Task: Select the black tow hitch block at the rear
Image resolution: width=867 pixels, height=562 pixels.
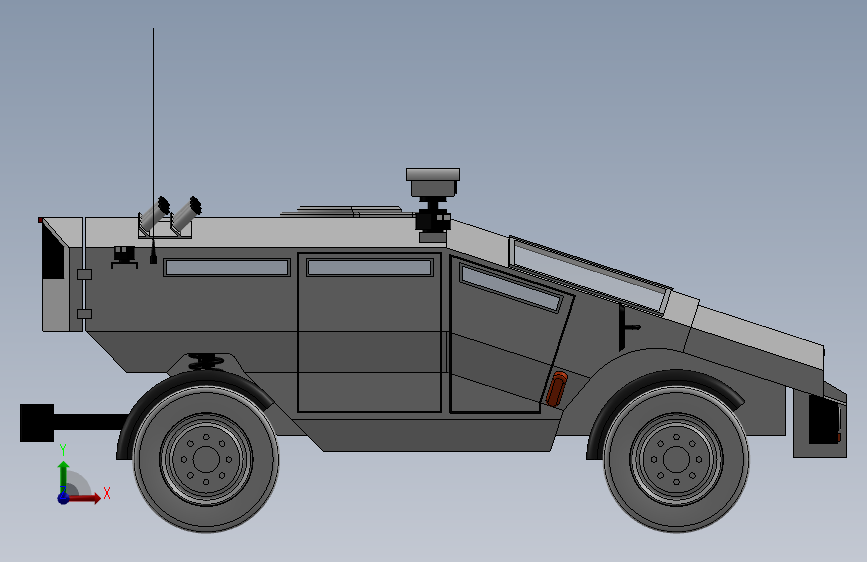Action: tap(37, 423)
